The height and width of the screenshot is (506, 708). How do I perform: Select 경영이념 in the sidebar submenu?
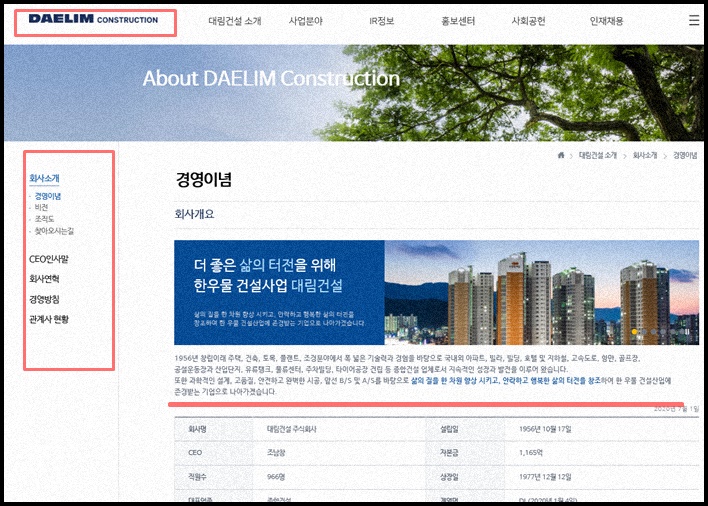click(x=47, y=196)
